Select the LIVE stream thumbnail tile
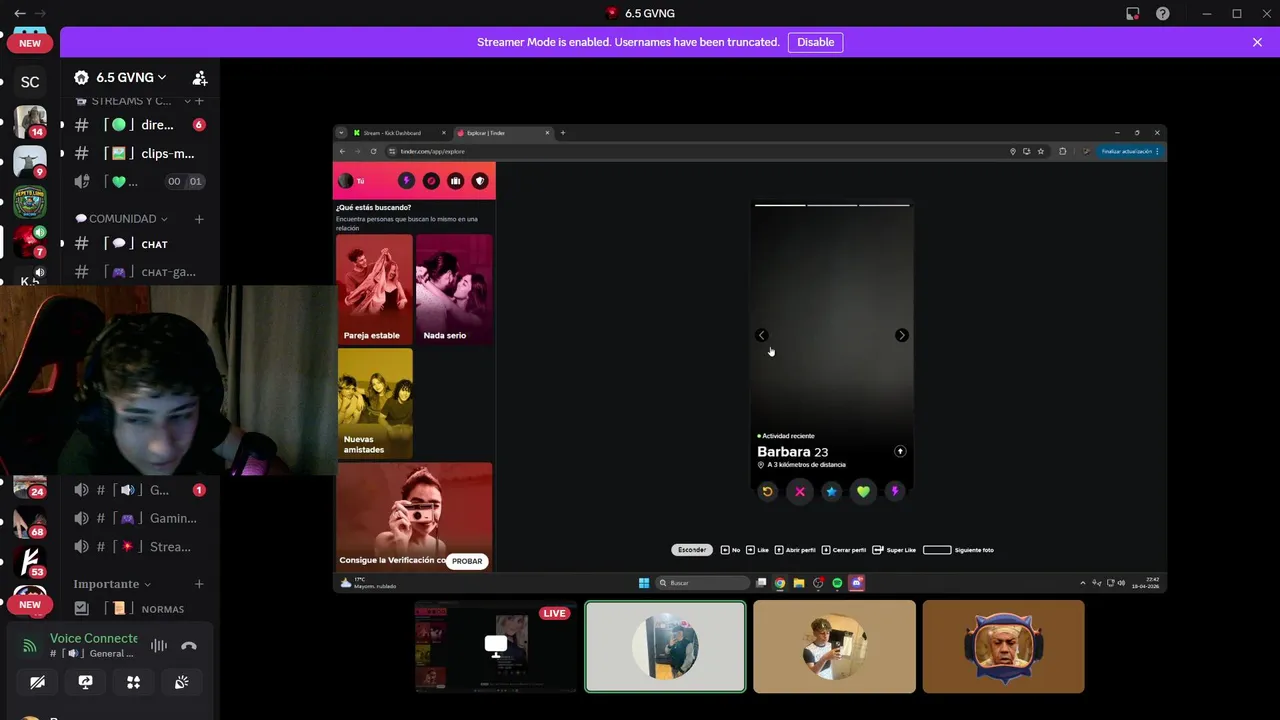The image size is (1280, 720). (496, 647)
